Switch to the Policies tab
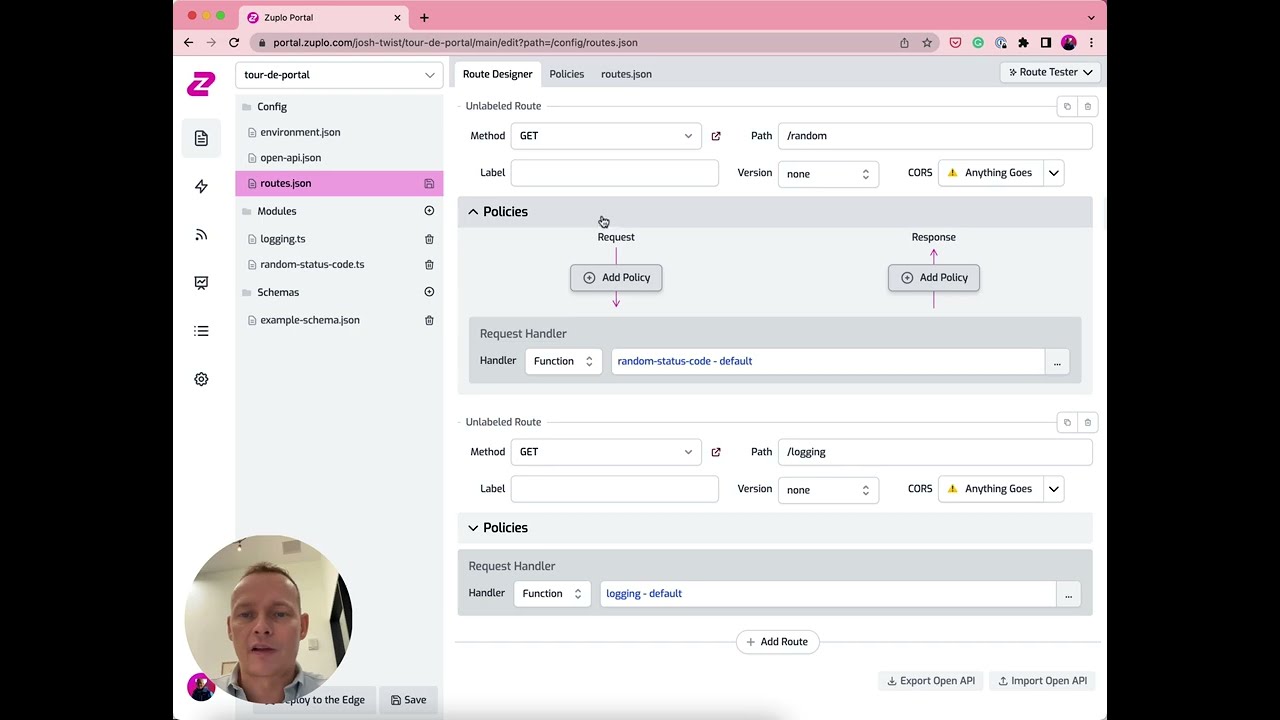 coord(566,74)
